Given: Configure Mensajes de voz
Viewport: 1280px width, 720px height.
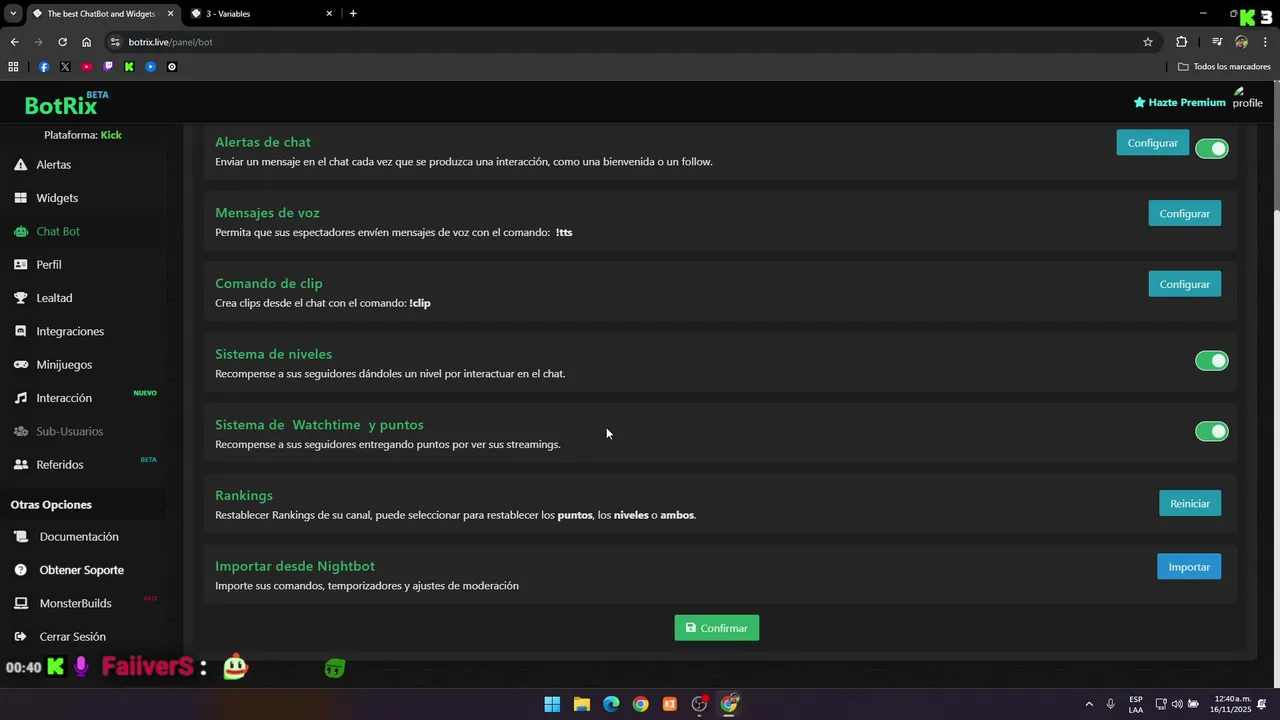Looking at the screenshot, I should [x=1185, y=214].
